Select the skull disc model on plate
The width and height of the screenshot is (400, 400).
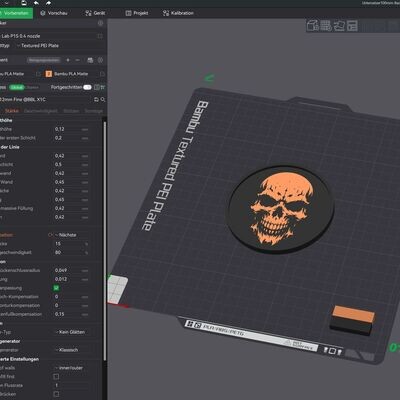282,209
